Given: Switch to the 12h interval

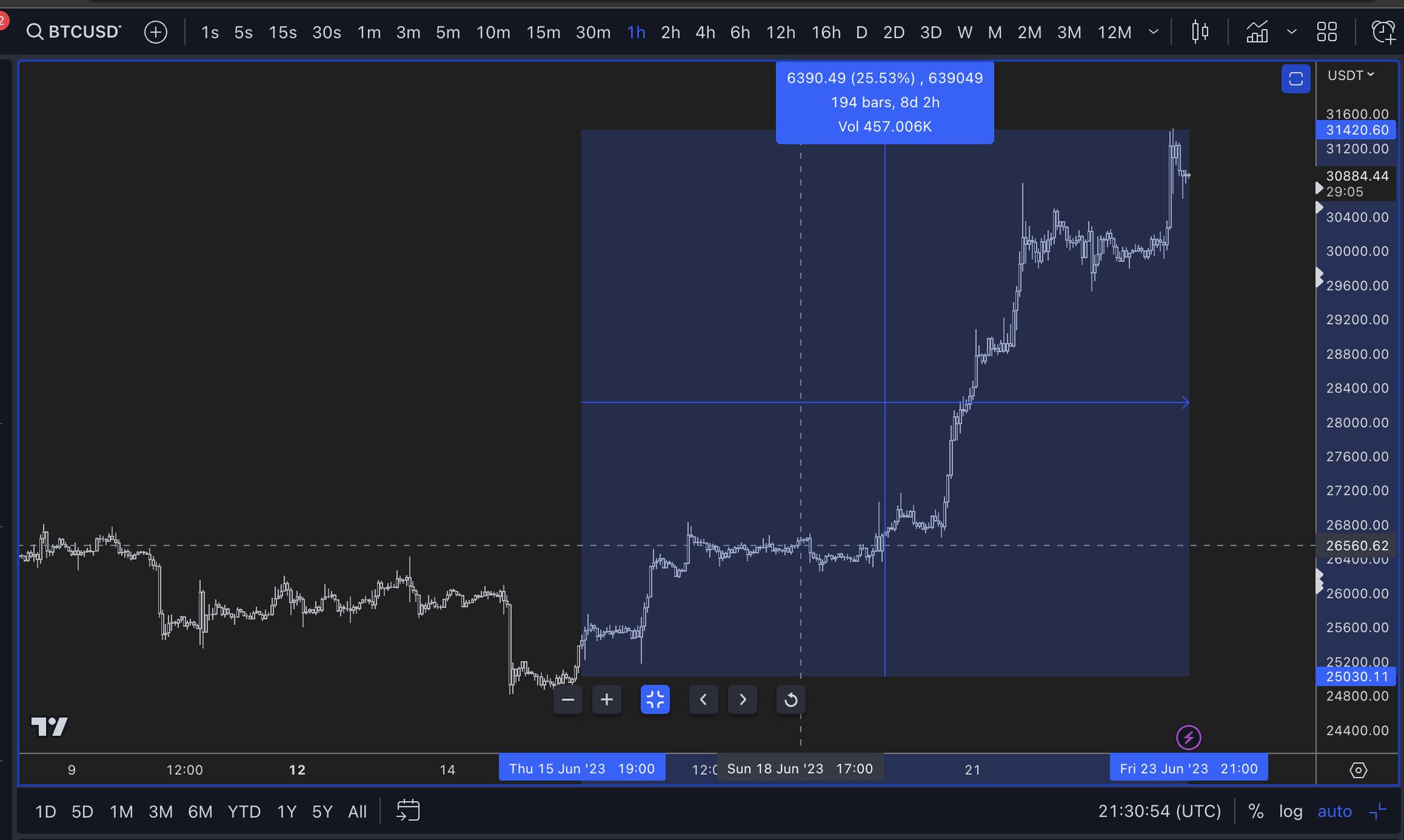Looking at the screenshot, I should pos(780,32).
